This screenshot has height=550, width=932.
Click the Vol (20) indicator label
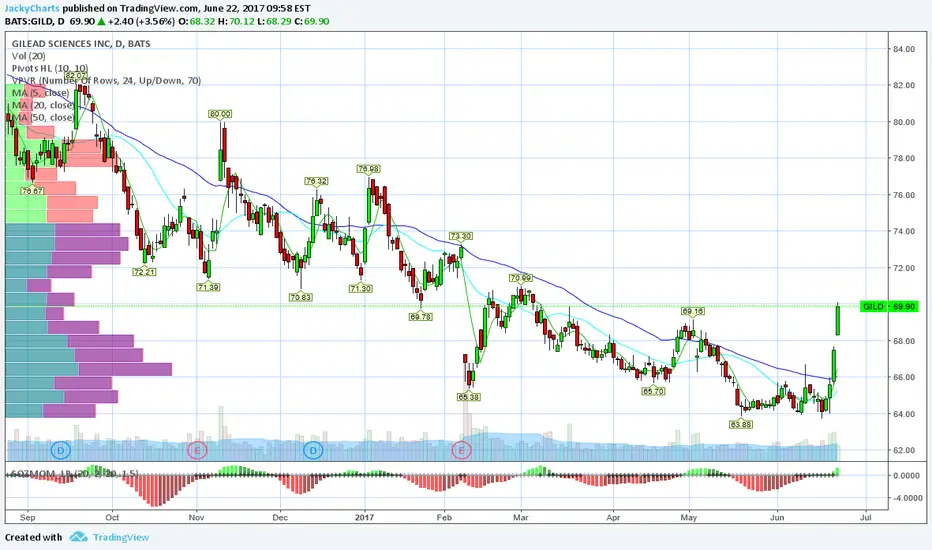[29, 56]
